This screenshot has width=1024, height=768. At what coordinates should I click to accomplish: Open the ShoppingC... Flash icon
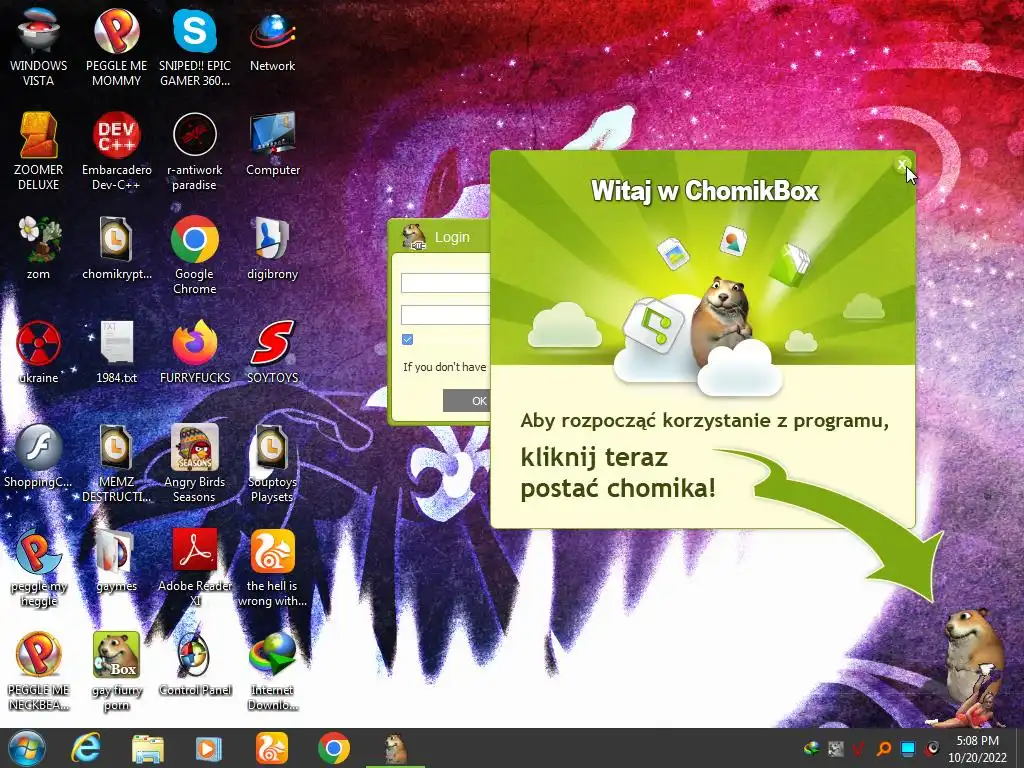pos(38,447)
